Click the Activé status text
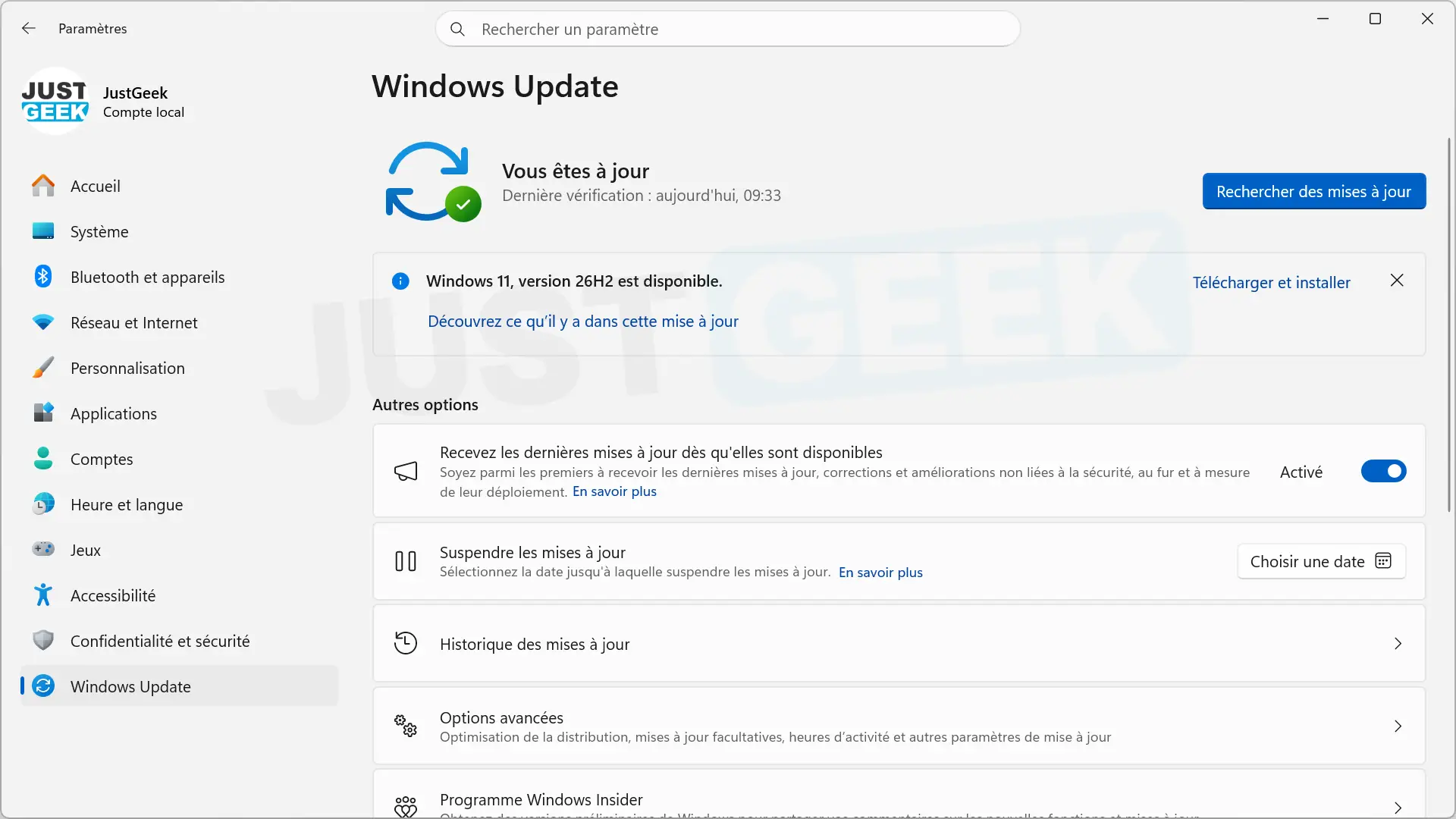 1301,472
